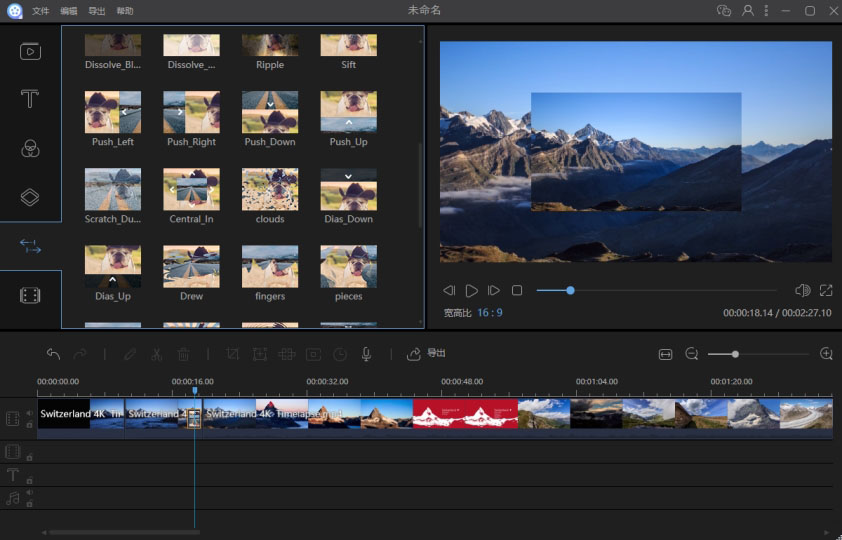
Task: Play the video preview
Action: (471, 291)
